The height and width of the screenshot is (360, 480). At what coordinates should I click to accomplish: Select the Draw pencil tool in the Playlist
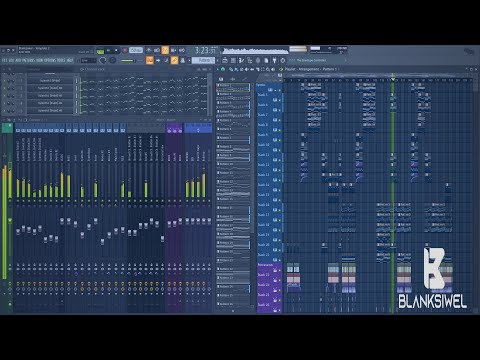[231, 69]
